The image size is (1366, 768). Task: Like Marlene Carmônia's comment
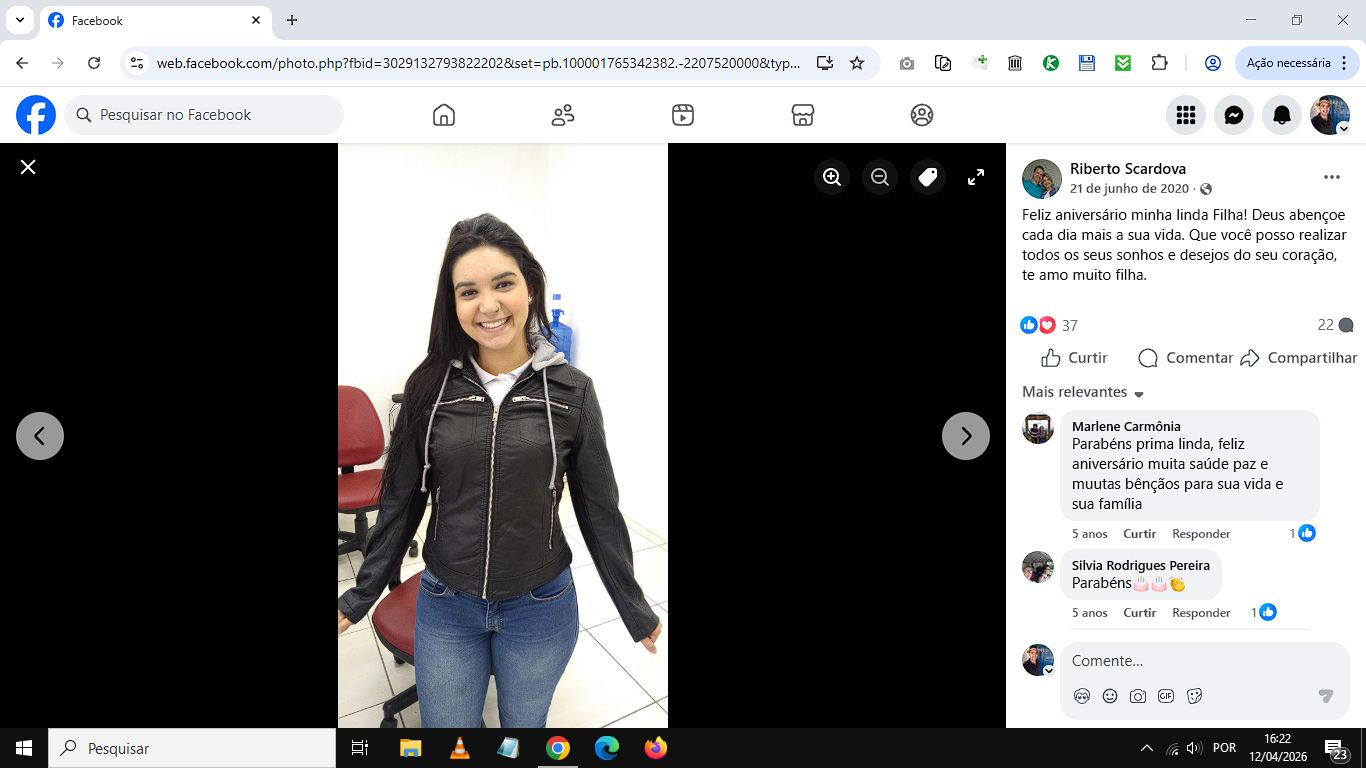[x=1139, y=533]
